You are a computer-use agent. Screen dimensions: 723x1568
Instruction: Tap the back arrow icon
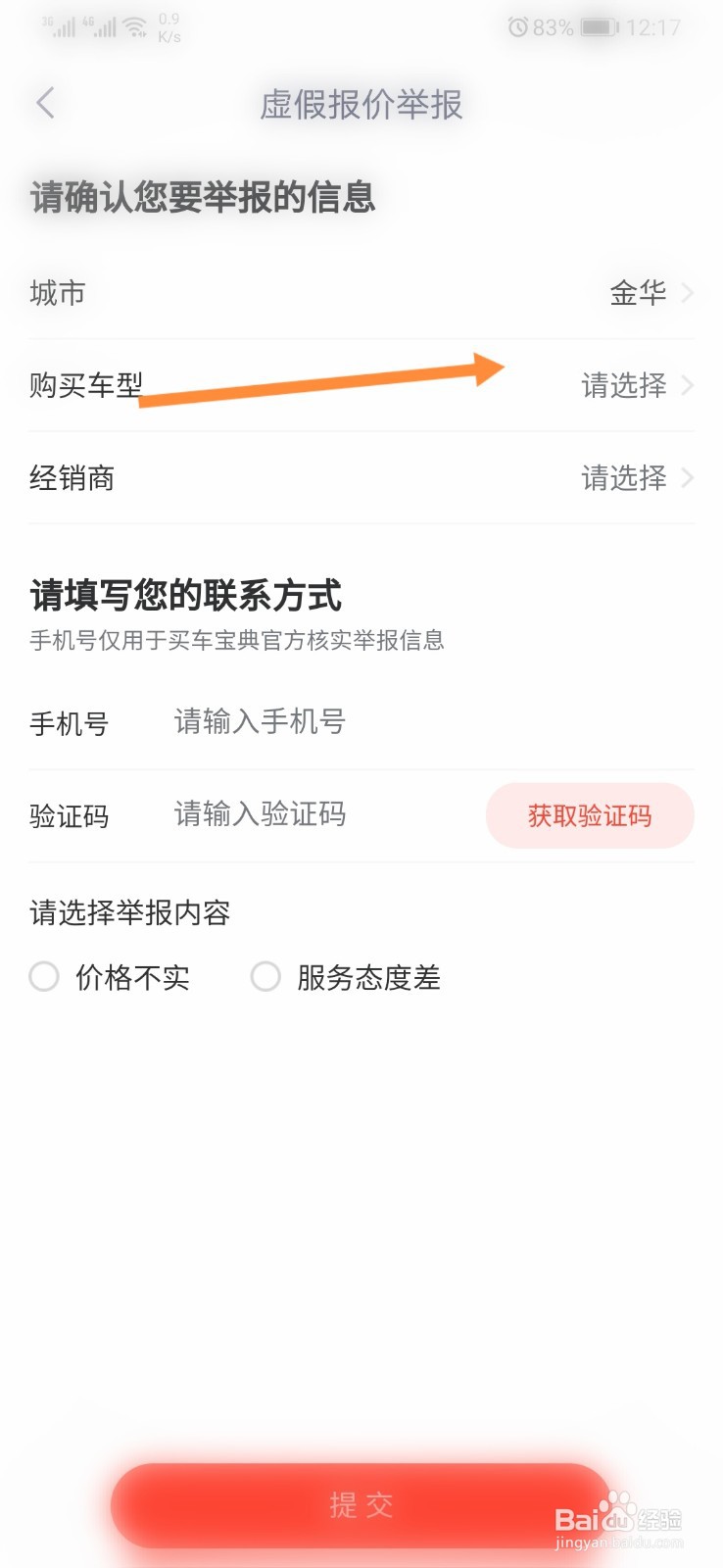click(x=45, y=103)
